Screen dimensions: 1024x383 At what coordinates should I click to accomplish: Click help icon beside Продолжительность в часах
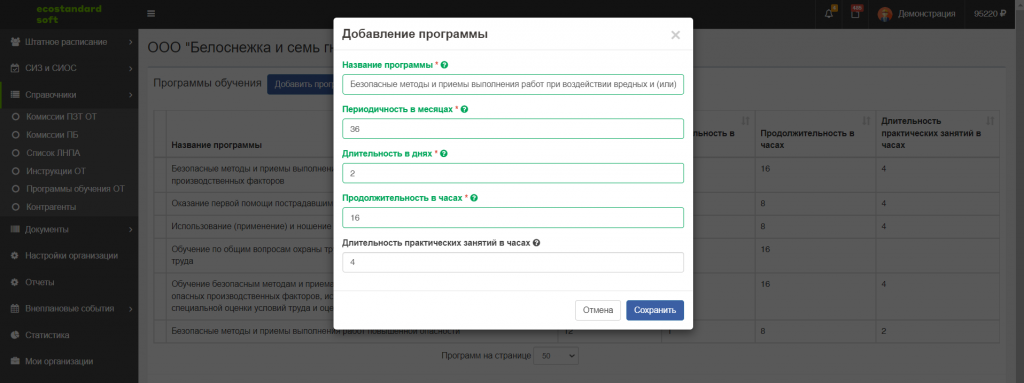(x=474, y=198)
